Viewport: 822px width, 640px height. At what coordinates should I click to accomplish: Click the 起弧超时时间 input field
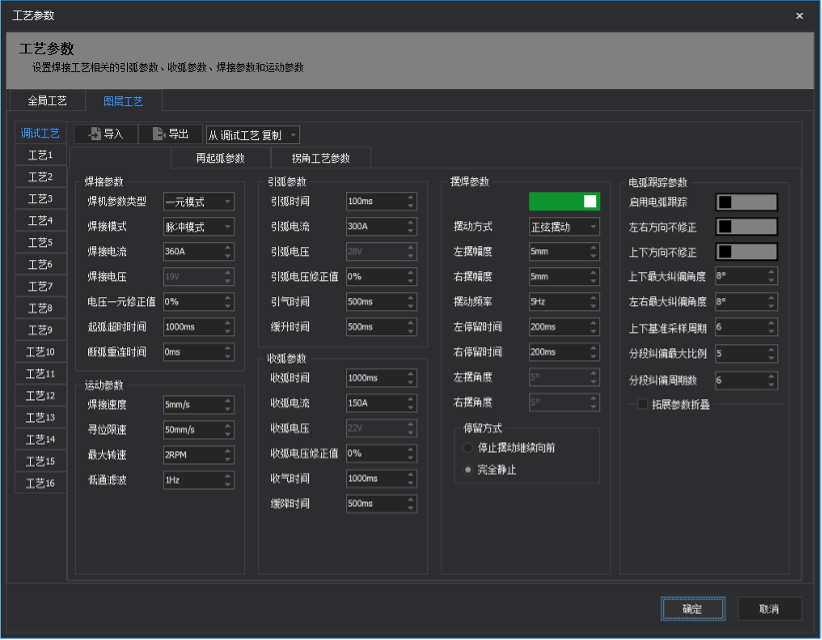click(192, 327)
